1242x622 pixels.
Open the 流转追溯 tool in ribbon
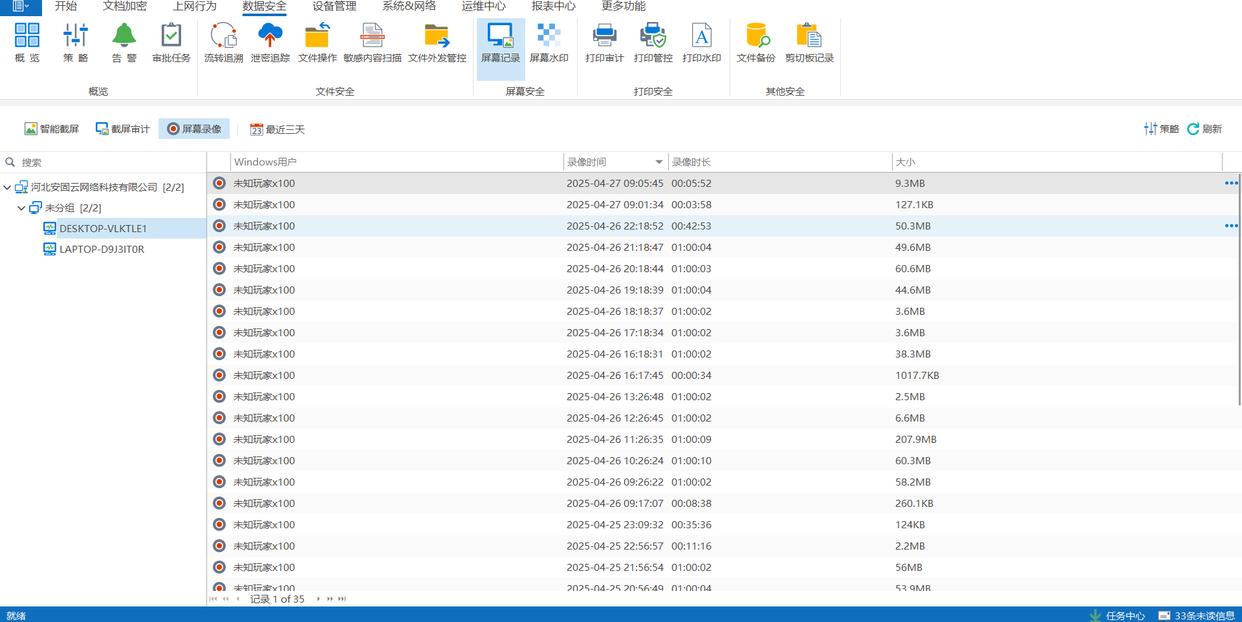pyautogui.click(x=223, y=42)
